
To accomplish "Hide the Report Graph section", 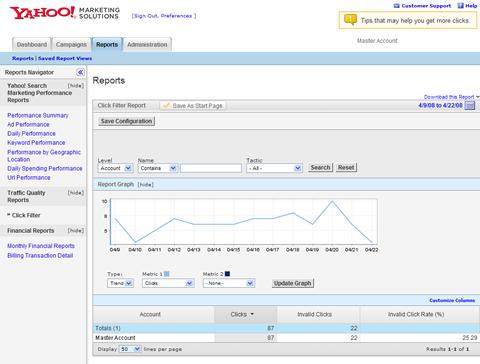I will click(x=145, y=184).
